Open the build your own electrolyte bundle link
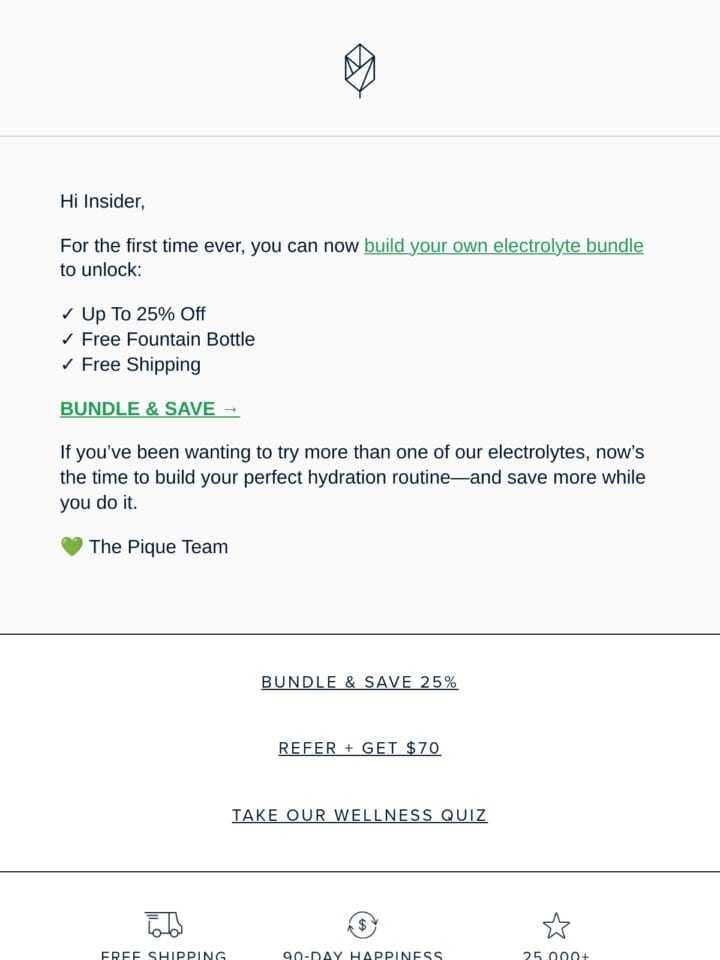The height and width of the screenshot is (960, 720). tap(503, 246)
